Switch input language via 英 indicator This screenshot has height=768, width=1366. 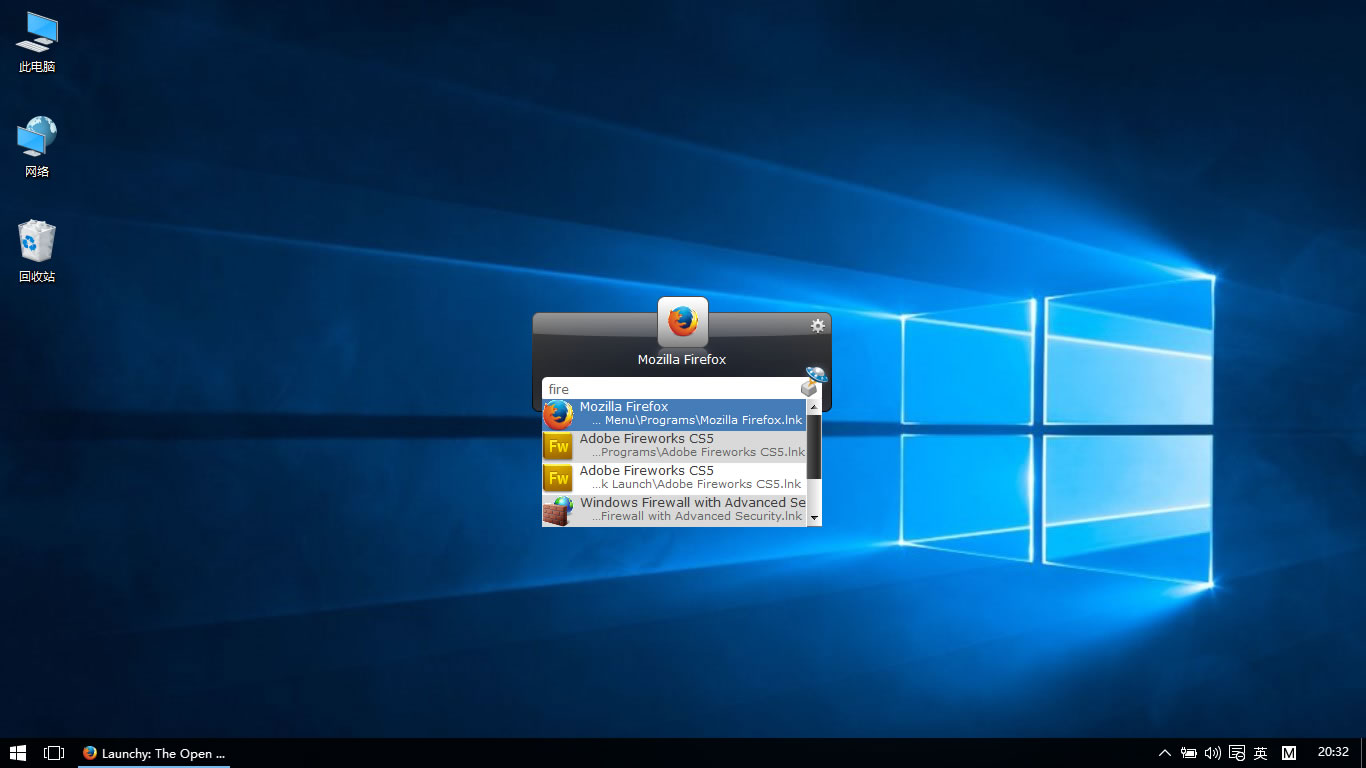[x=1261, y=753]
